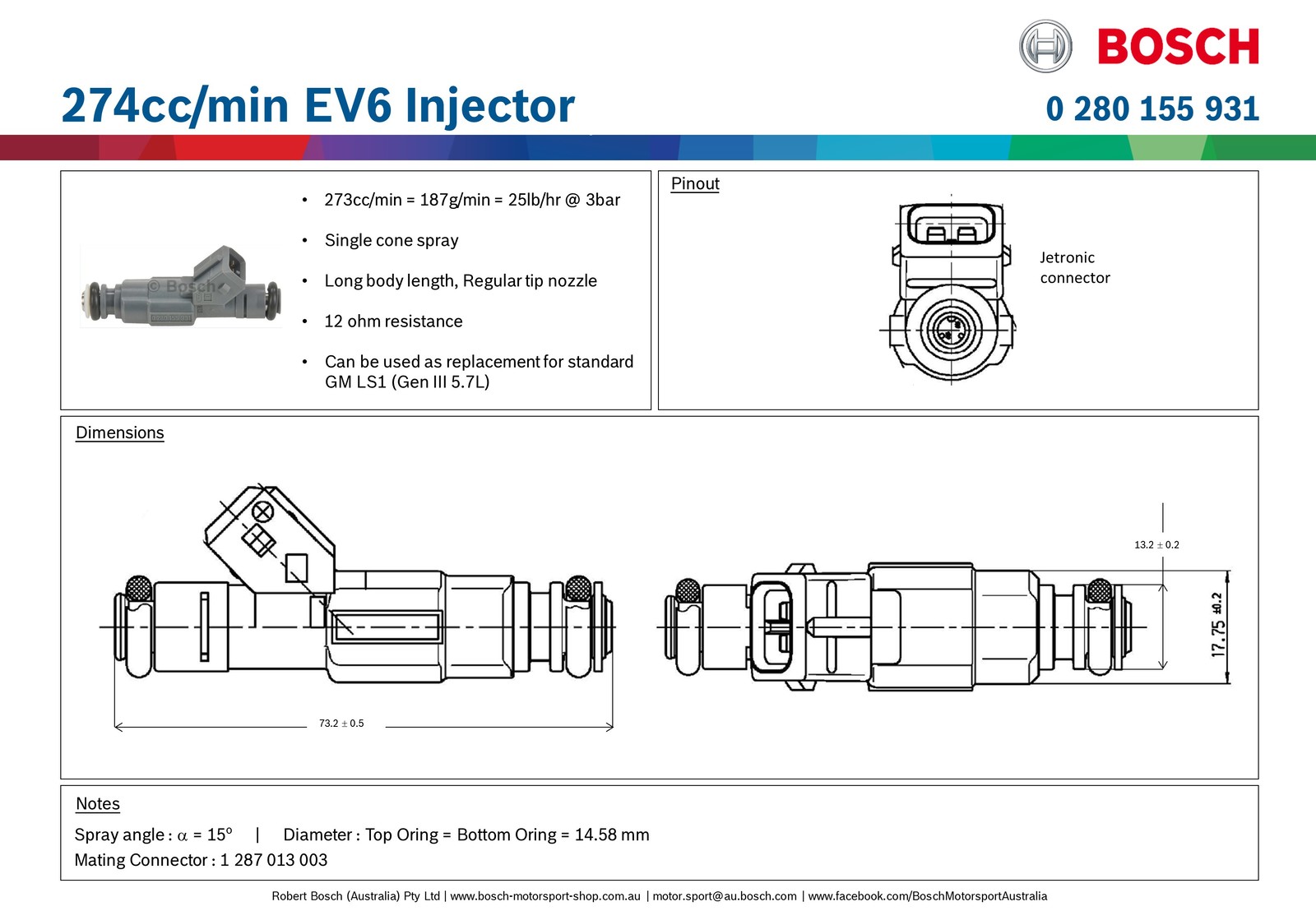Viewport: 1316px width, 911px height.
Task: Open the www.bosch-motorsport-shop.com.au link
Action: (x=545, y=896)
